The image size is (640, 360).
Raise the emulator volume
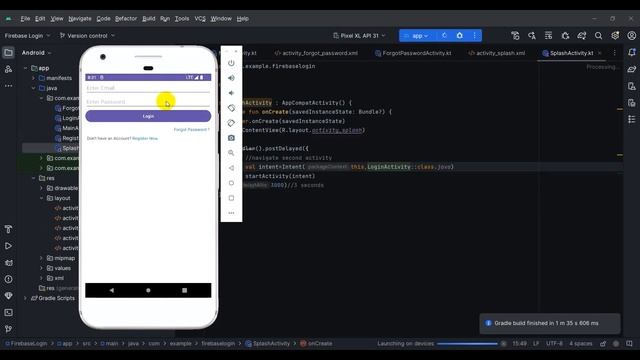[231, 78]
